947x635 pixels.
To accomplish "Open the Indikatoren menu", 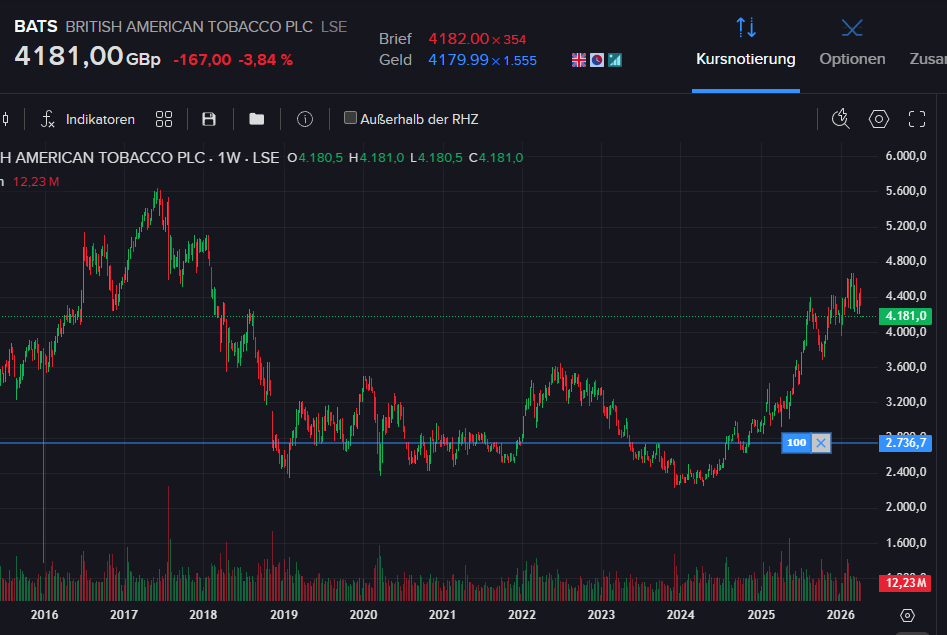I will (x=88, y=120).
